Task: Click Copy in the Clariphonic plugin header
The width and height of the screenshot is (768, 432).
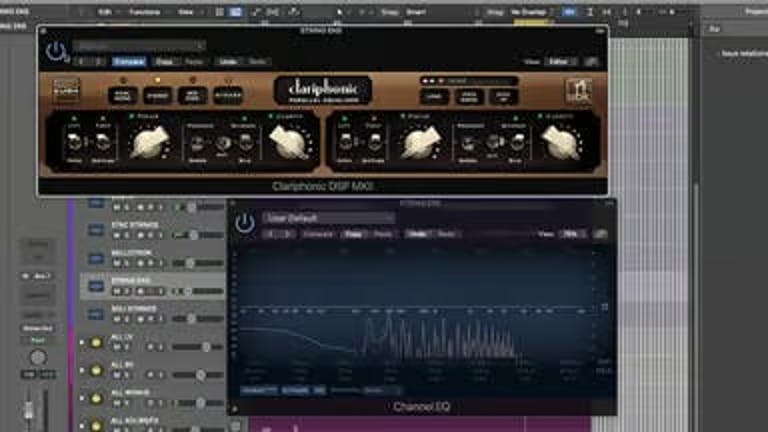Action: [164, 62]
